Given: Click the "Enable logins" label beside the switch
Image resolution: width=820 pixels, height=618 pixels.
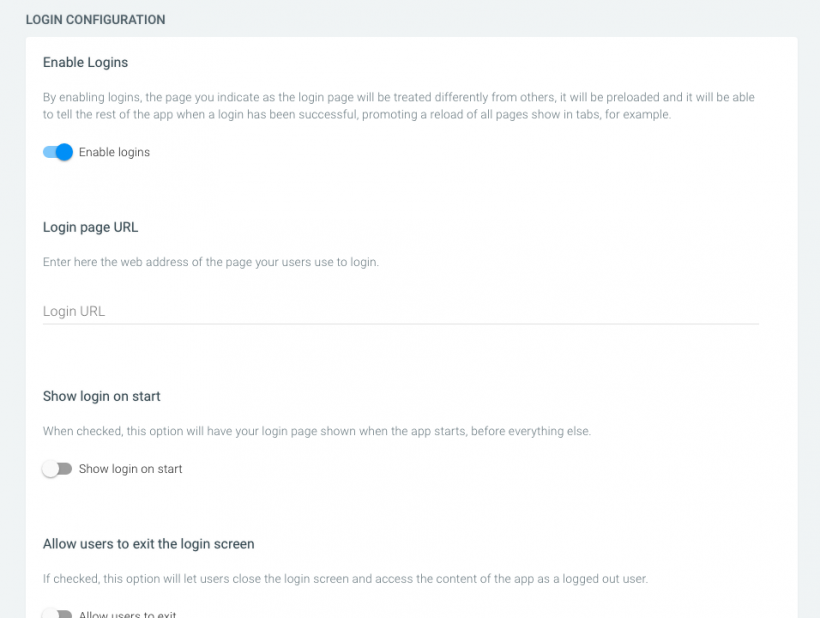Looking at the screenshot, I should 114,152.
